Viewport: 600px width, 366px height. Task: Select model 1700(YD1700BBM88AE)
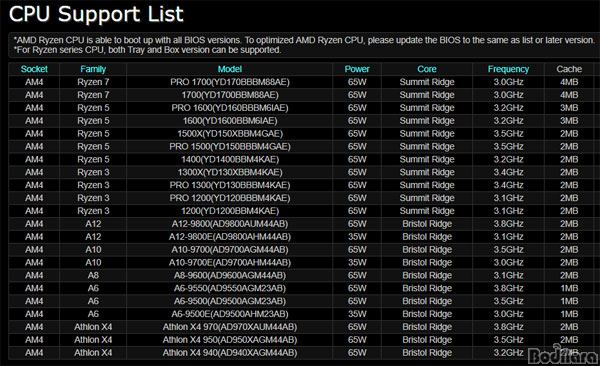point(230,95)
